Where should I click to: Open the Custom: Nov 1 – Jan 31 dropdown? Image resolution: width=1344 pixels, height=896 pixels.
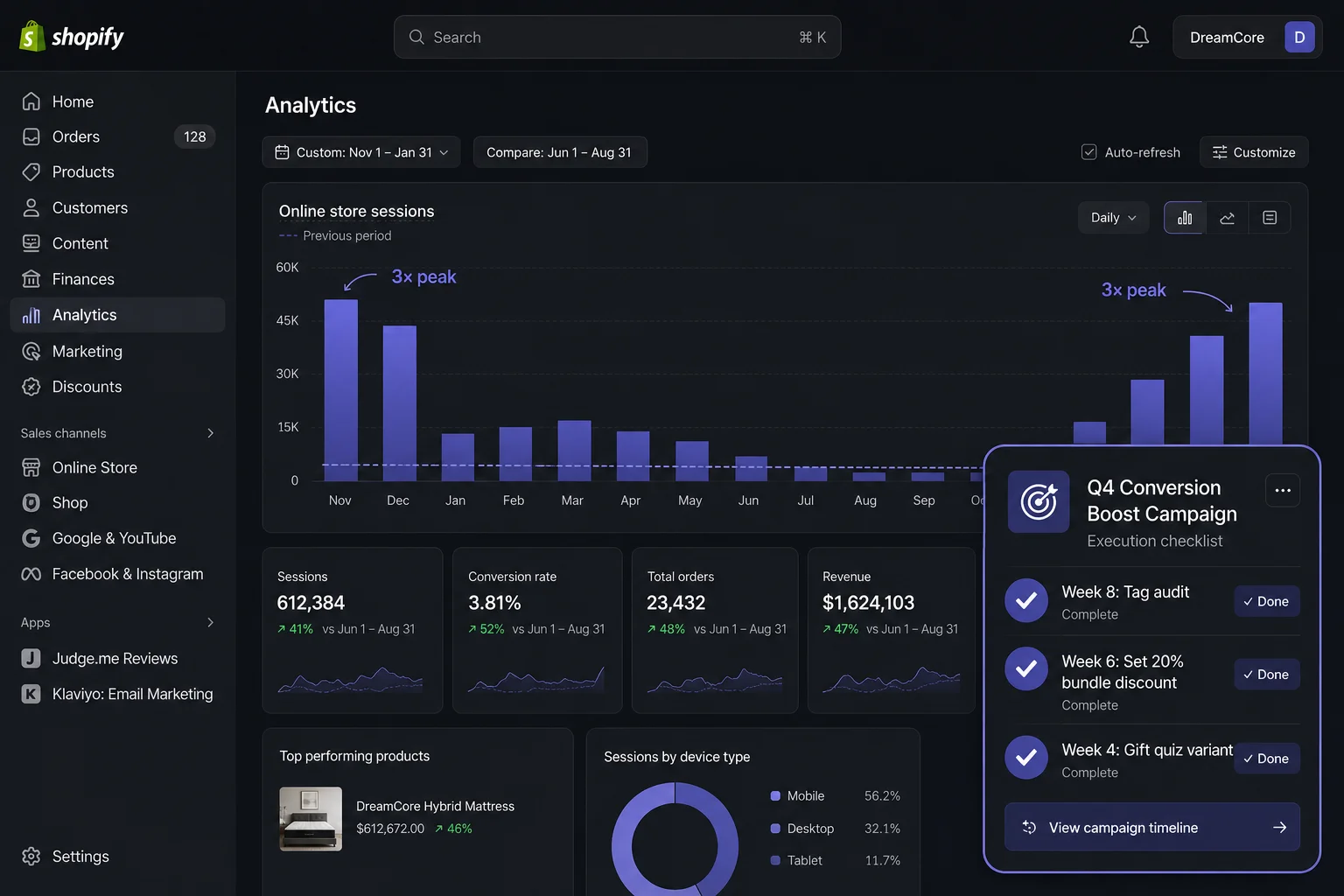[361, 152]
